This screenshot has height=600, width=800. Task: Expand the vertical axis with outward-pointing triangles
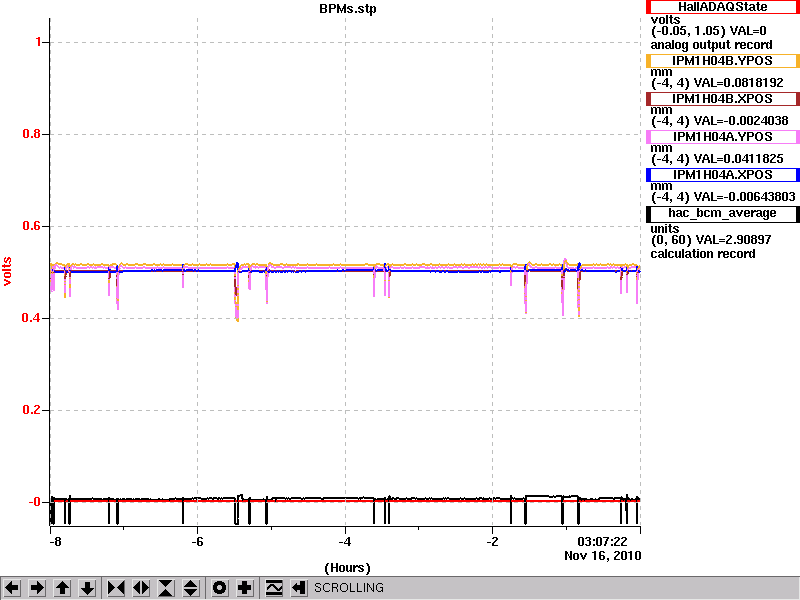pos(191,588)
